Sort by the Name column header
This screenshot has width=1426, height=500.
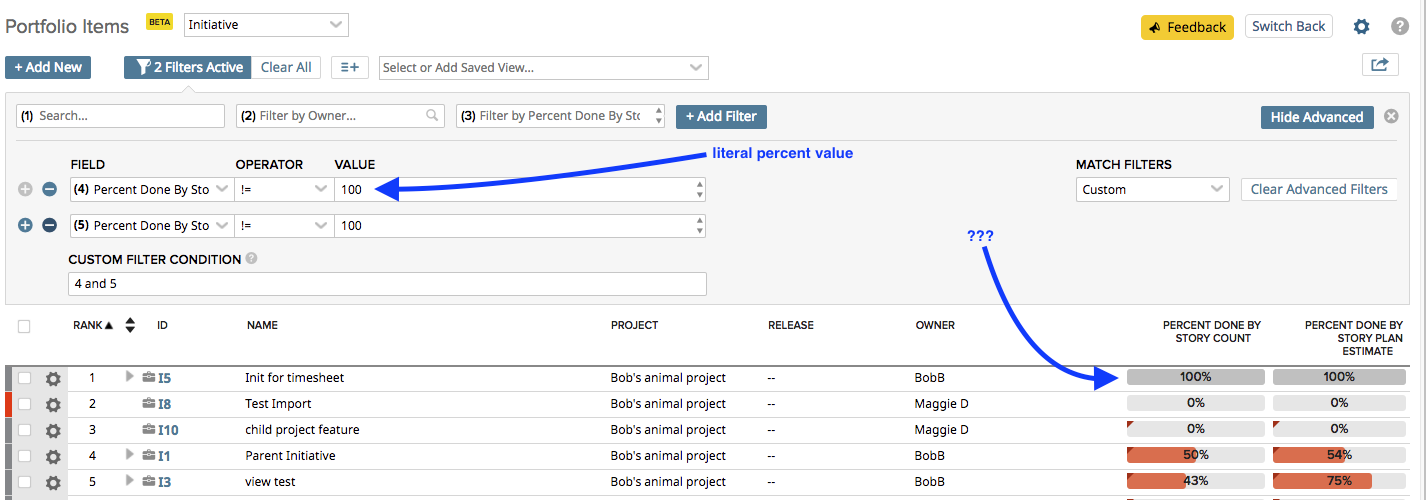[262, 325]
